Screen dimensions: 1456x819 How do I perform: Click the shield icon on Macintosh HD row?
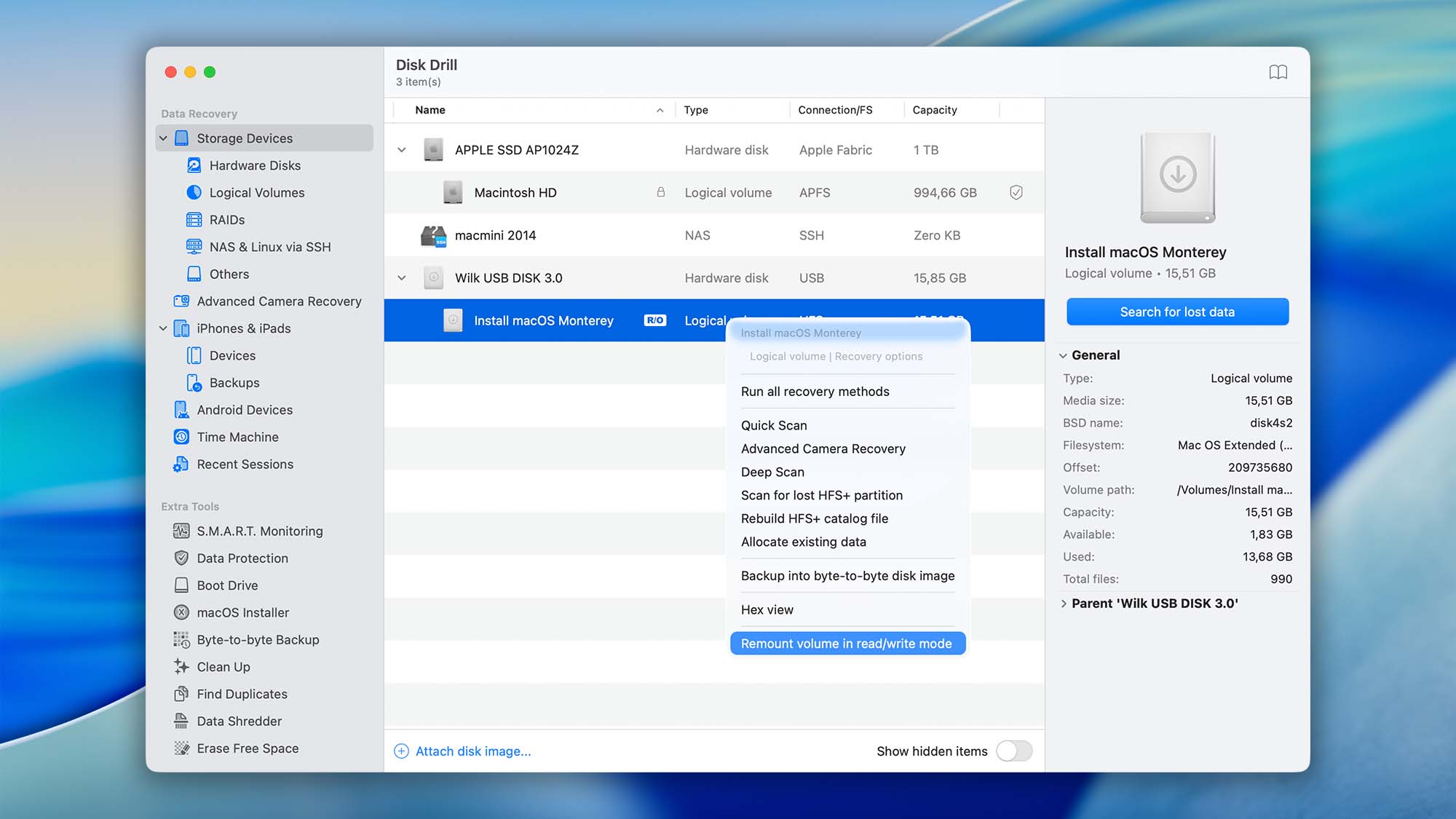1016,192
